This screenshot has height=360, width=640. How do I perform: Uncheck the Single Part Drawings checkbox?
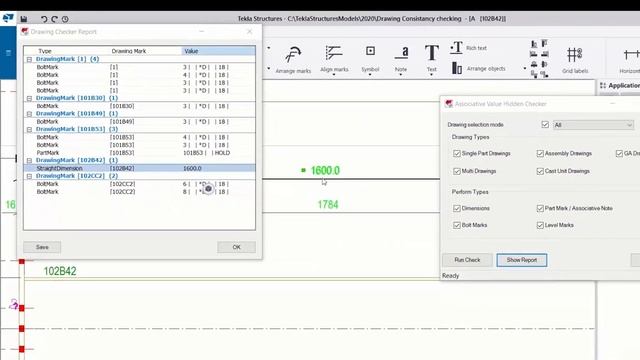(457, 153)
